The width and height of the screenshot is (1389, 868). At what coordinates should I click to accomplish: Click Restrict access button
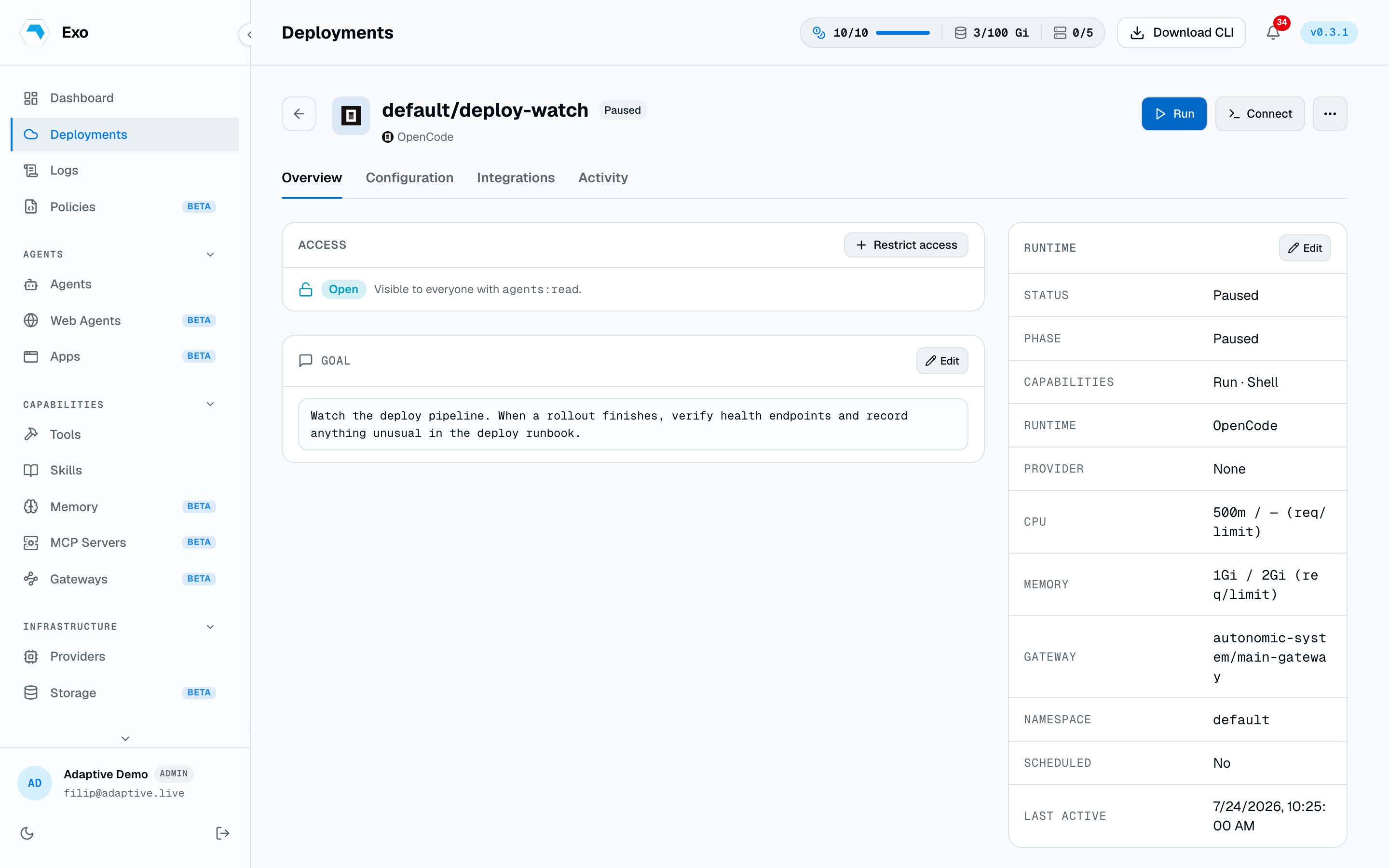(906, 245)
